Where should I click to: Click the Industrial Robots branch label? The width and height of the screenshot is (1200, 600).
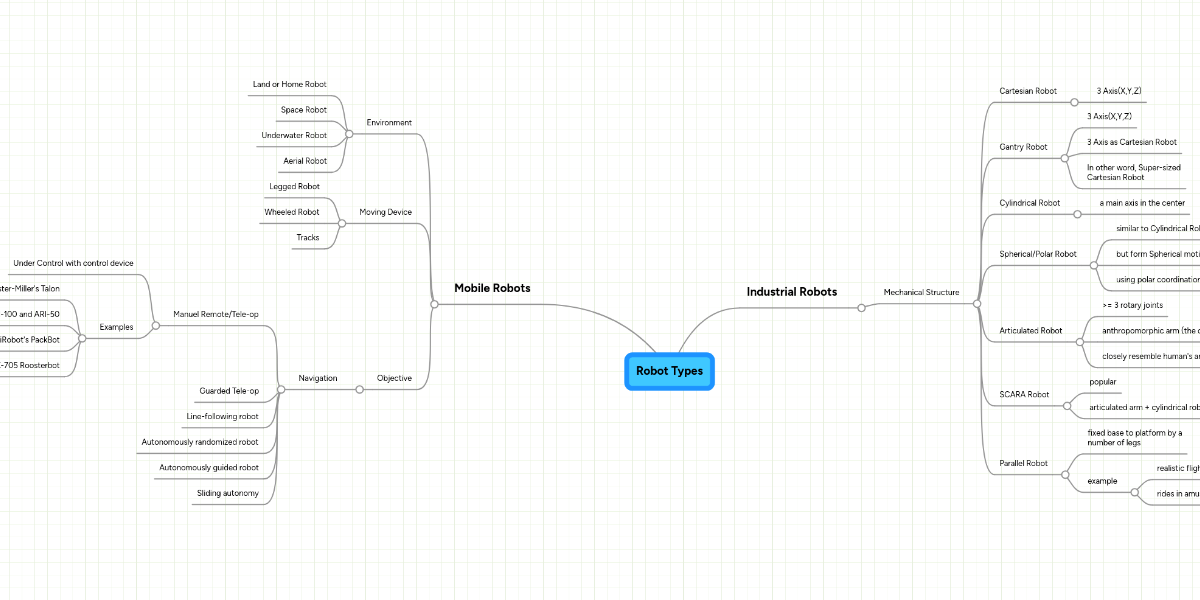click(x=791, y=292)
